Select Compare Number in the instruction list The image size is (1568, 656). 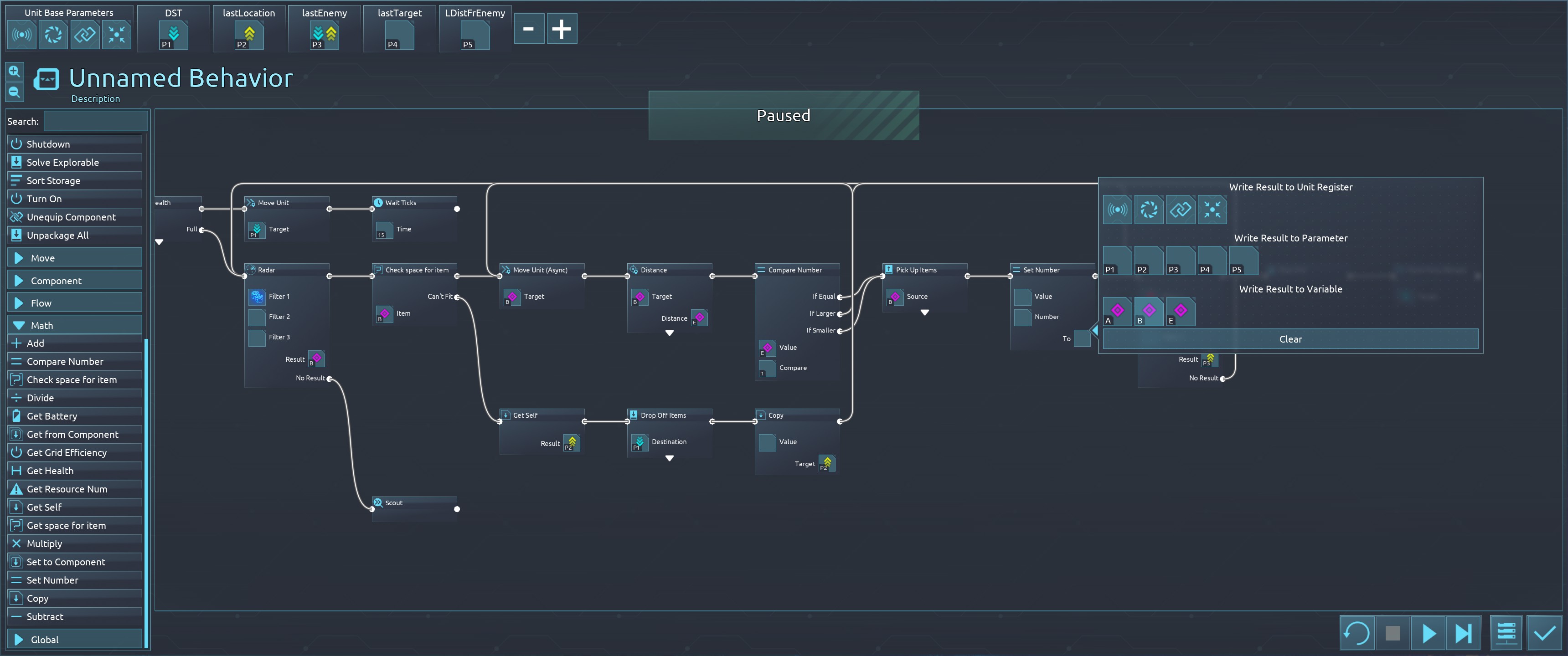65,361
